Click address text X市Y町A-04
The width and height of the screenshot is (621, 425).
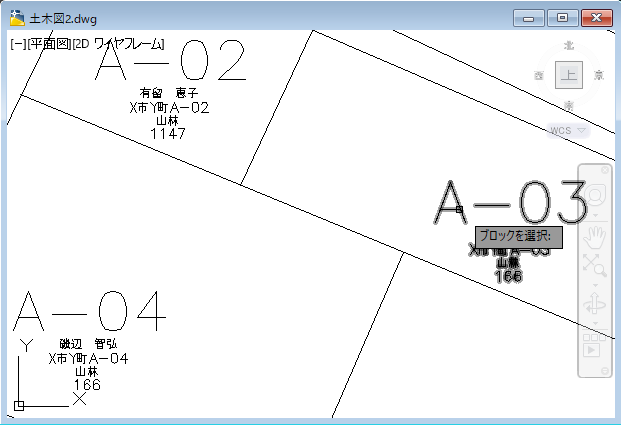88,359
